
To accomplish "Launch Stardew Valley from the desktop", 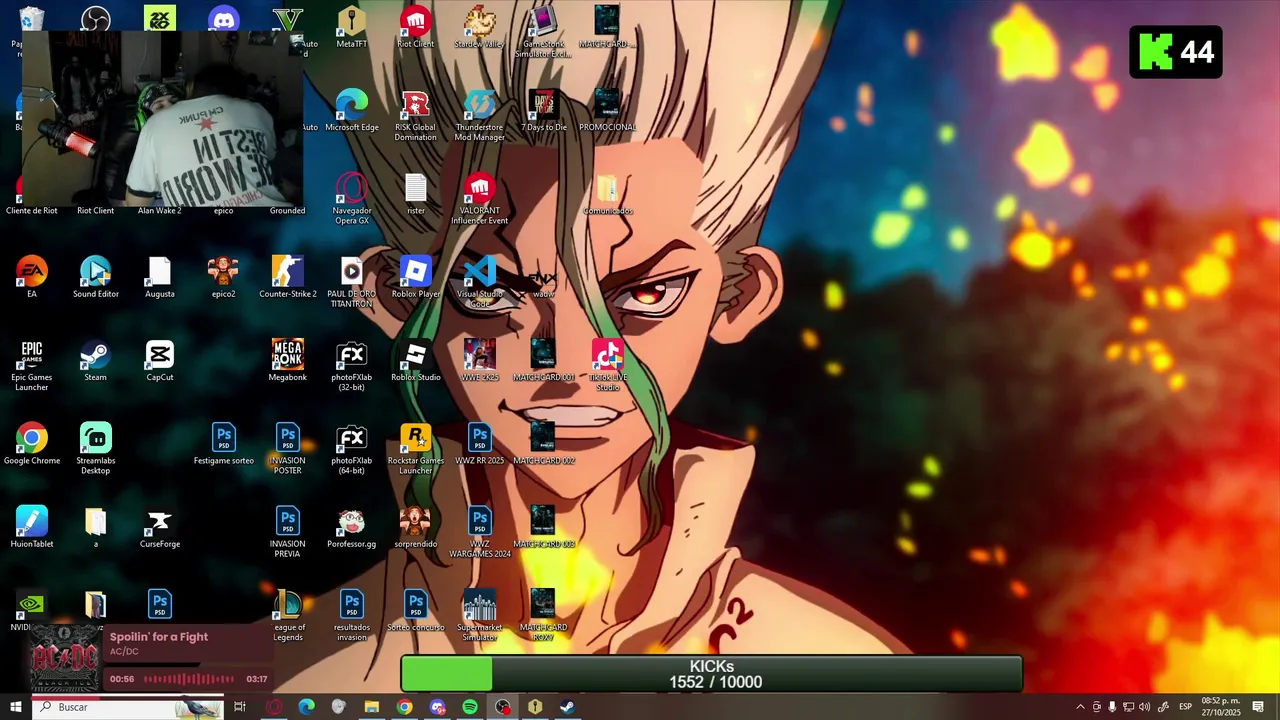I will 479,27.
